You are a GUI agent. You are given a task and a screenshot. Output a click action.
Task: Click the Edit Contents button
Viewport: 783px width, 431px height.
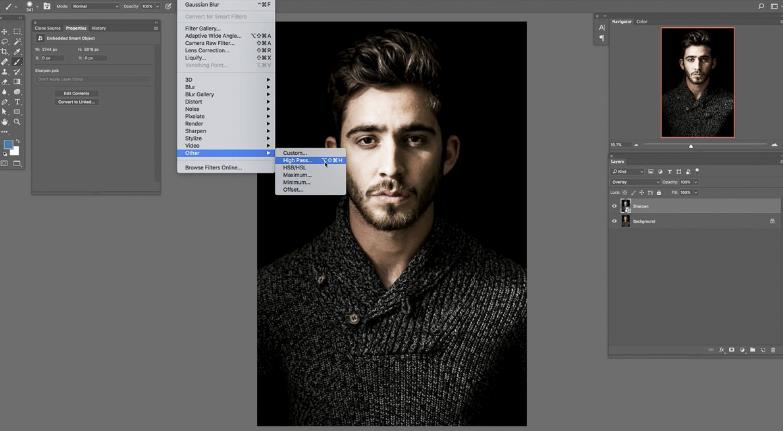click(76, 93)
